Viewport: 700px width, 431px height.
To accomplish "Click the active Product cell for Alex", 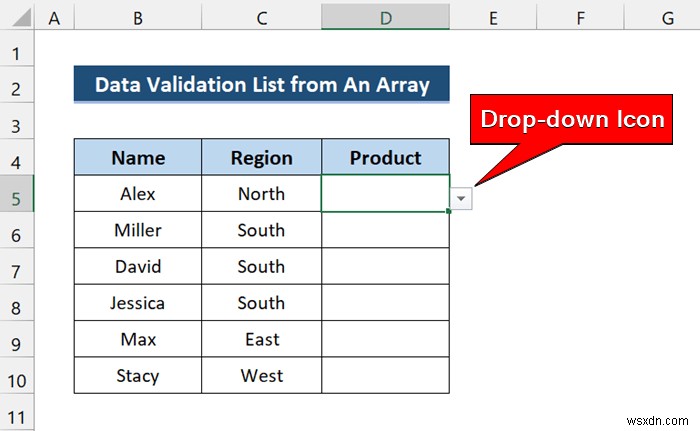I will tap(385, 193).
